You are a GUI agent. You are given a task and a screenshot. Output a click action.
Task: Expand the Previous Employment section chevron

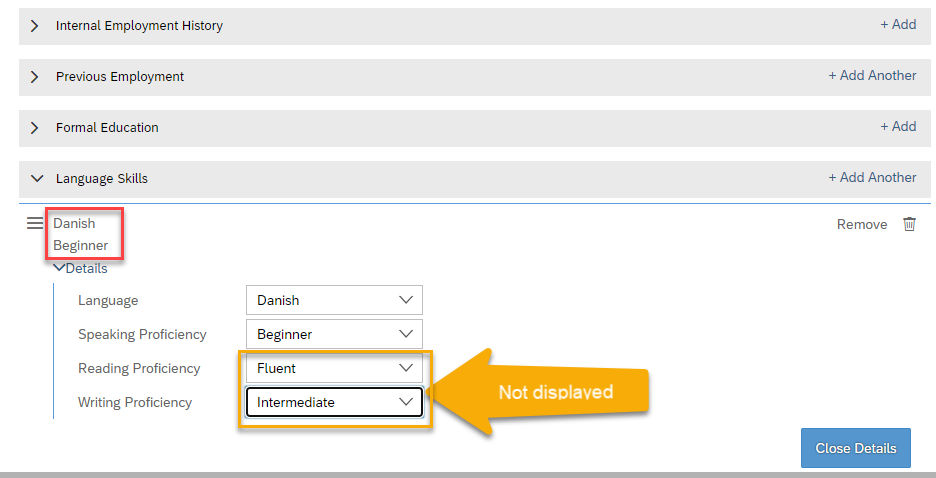[35, 77]
